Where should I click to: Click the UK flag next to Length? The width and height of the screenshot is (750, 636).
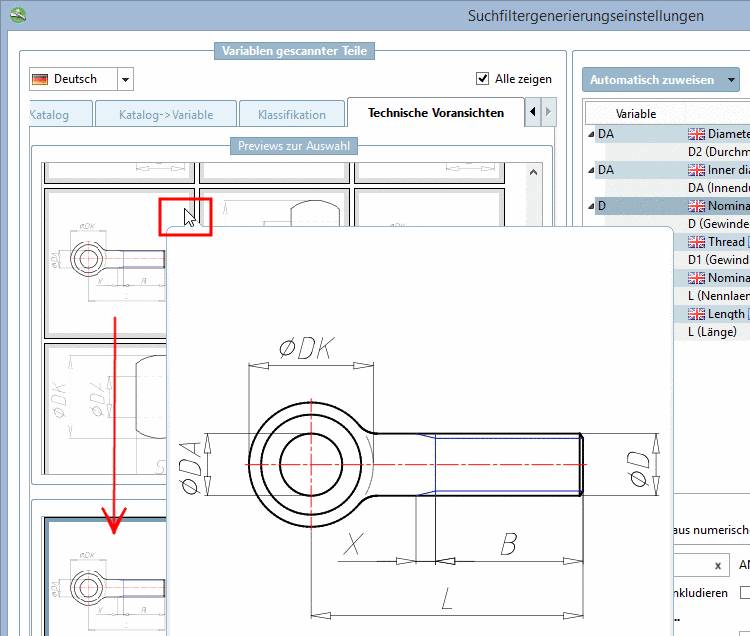(x=696, y=314)
